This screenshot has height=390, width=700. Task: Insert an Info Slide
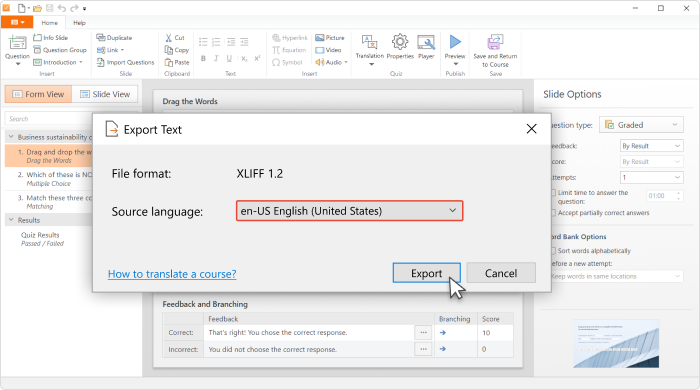[x=51, y=38]
